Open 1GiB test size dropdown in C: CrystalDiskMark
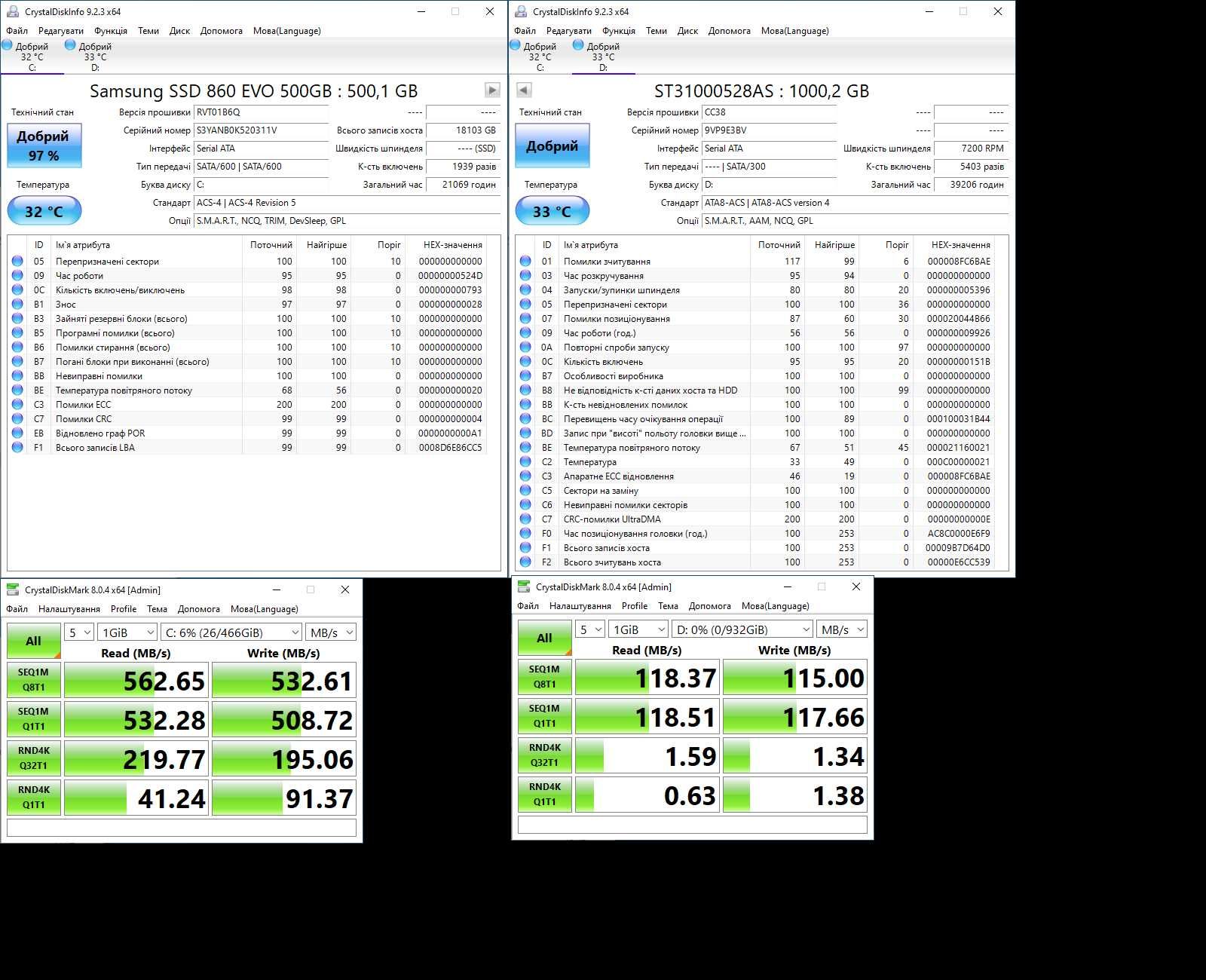1206x980 pixels. [x=127, y=632]
